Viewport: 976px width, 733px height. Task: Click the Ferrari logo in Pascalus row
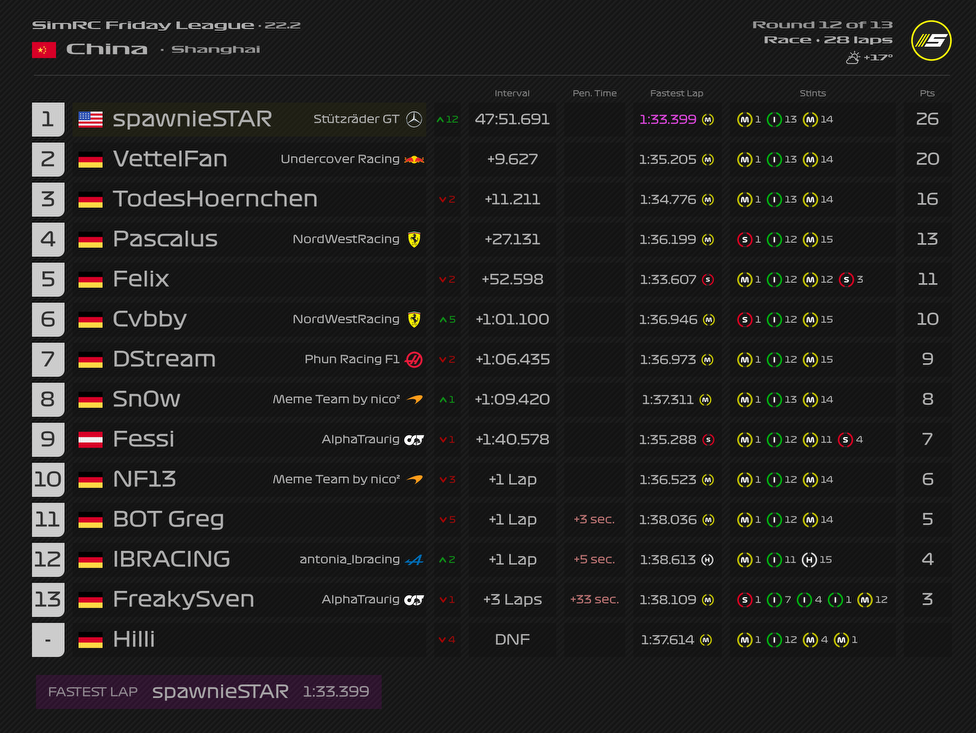(414, 239)
